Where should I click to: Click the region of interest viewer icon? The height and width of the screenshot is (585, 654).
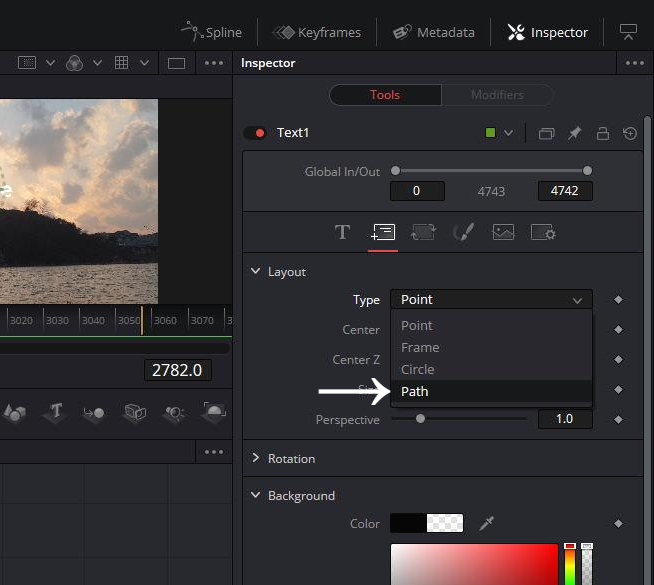click(27, 63)
